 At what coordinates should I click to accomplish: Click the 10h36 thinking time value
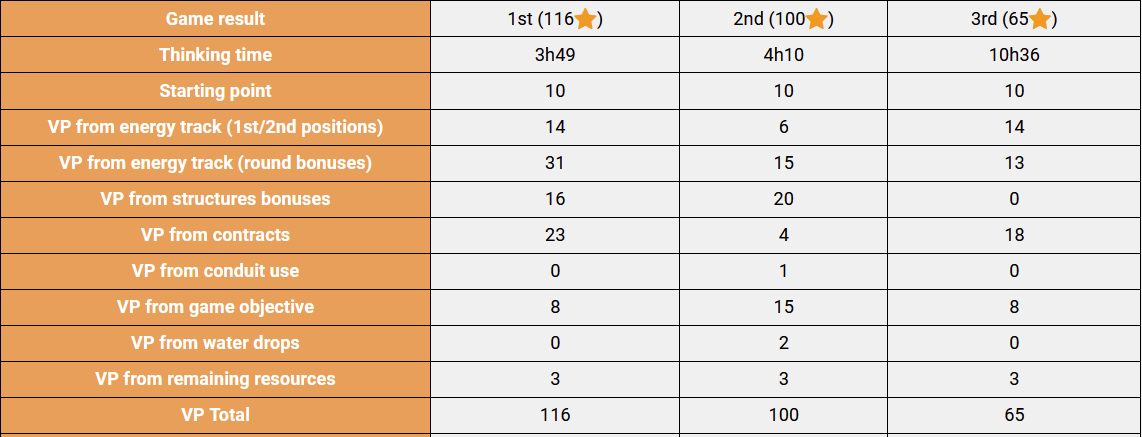click(1014, 55)
